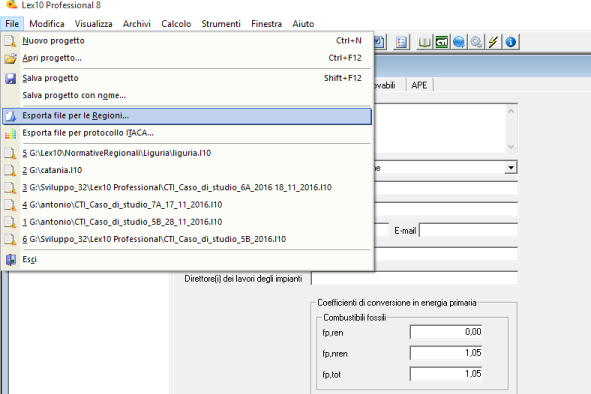Open recent file G:\catania.l10
Image resolution: width=591 pixels, height=394 pixels.
(x=187, y=170)
